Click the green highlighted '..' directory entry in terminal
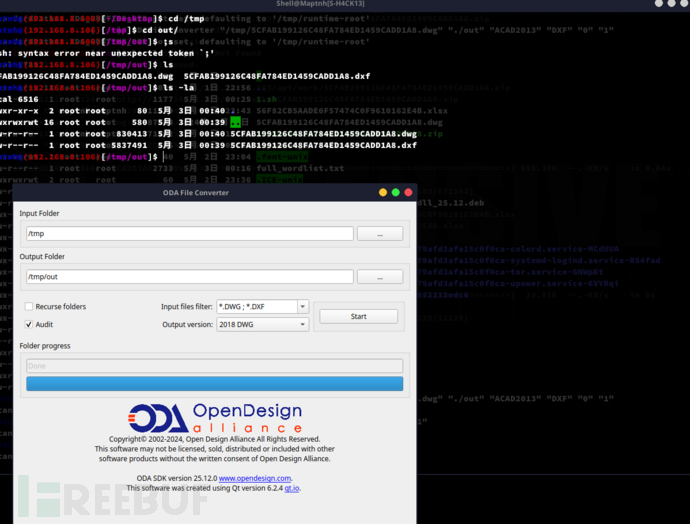Screen dimensions: 690x524 [235, 122]
